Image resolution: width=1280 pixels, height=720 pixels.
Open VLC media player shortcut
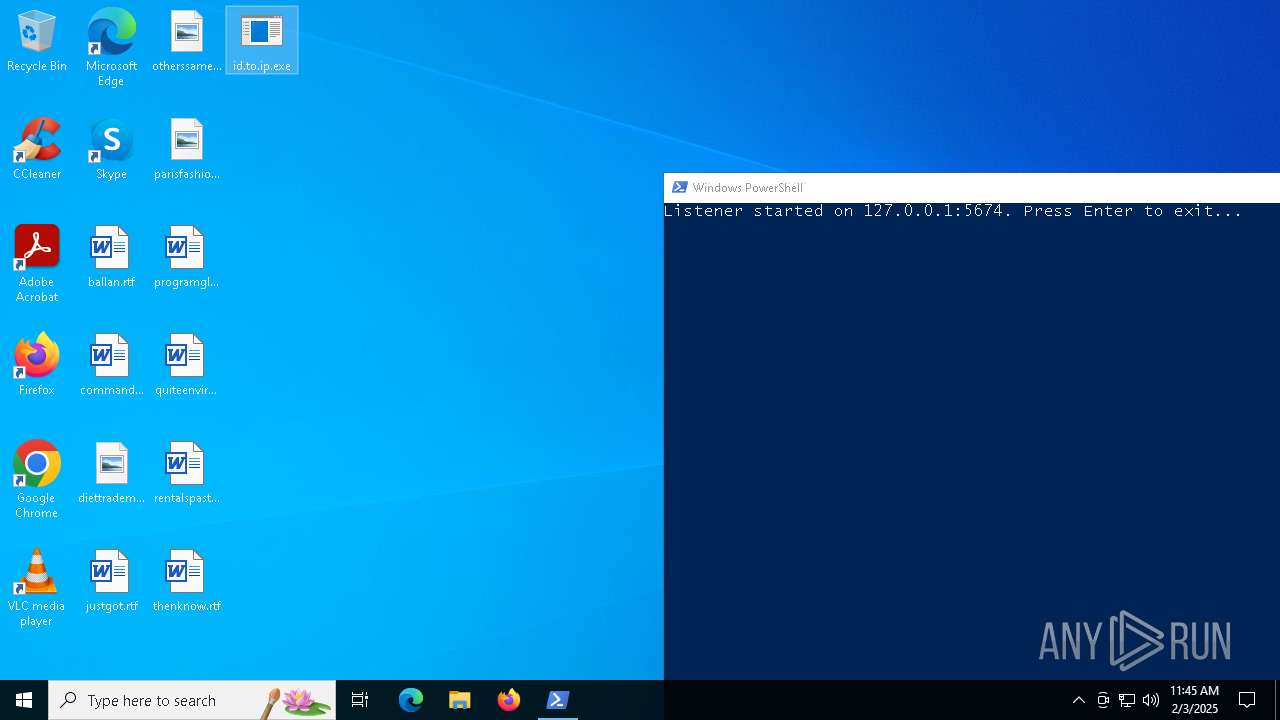click(37, 587)
